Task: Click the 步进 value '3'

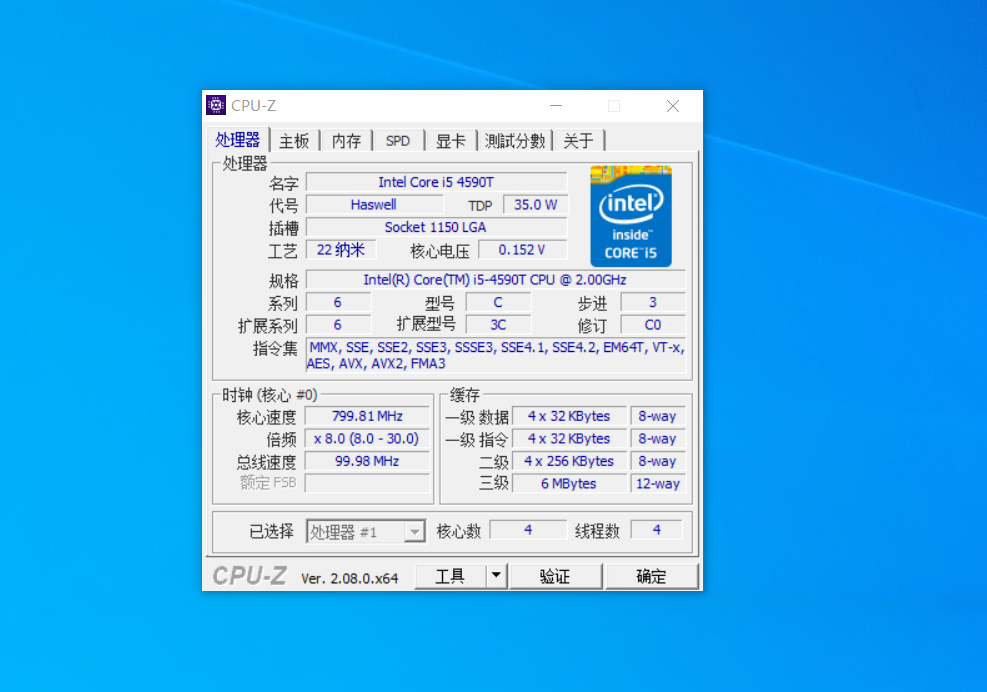Action: (653, 302)
